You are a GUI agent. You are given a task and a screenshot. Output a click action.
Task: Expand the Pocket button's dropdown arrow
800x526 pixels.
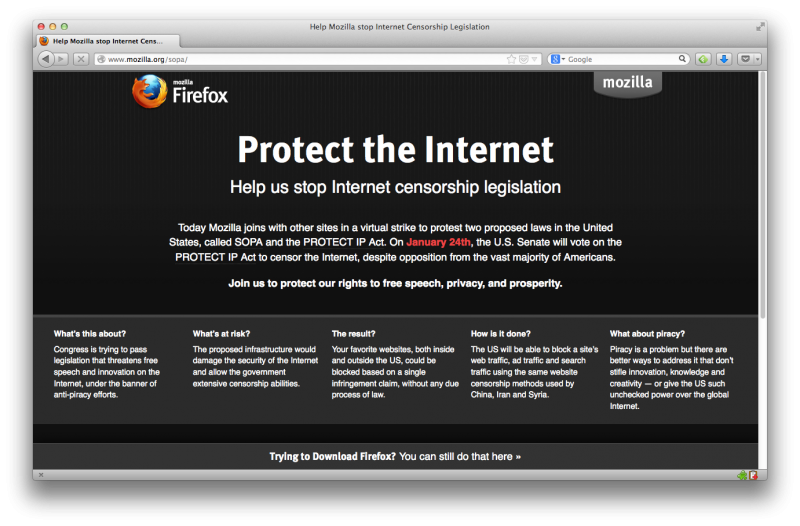pyautogui.click(x=757, y=59)
